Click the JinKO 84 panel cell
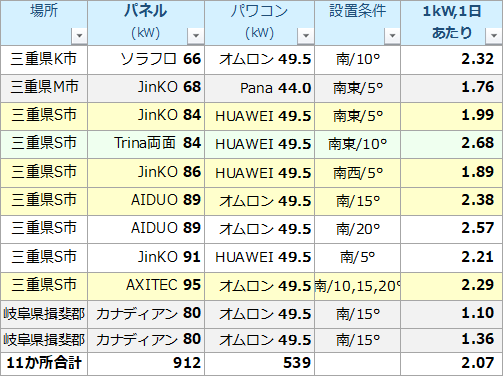Image resolution: width=504 pixels, height=377 pixels. coord(146,116)
